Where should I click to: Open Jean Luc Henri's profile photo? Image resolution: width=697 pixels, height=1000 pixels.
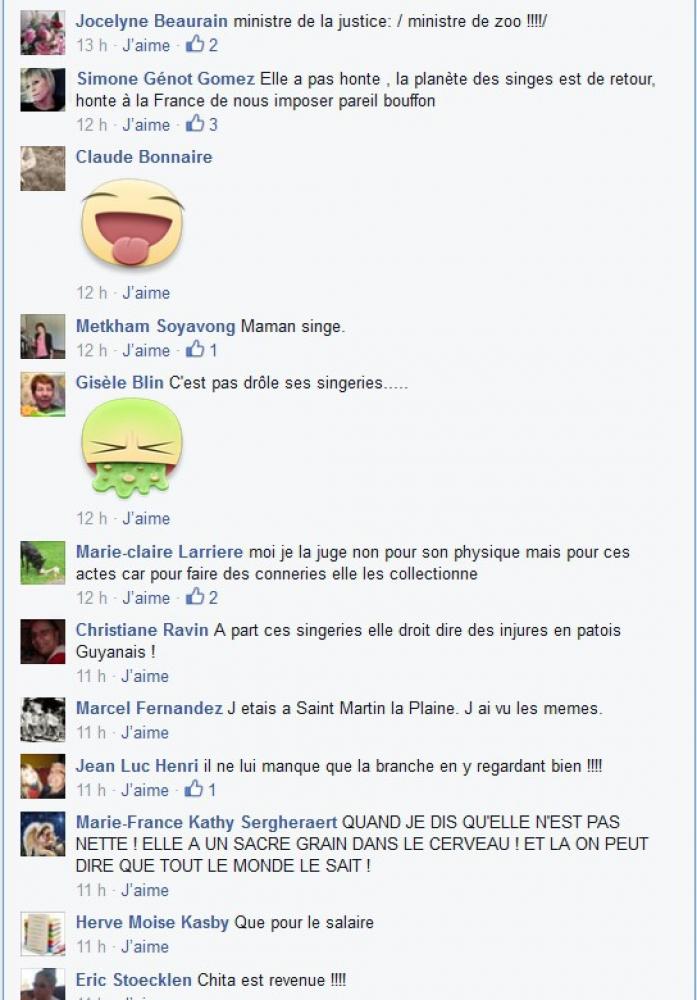(43, 776)
